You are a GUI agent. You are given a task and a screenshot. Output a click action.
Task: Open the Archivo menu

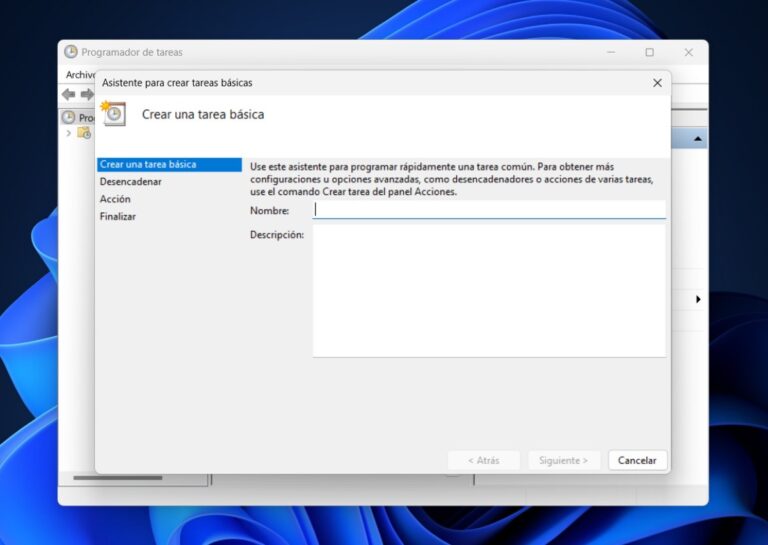80,75
